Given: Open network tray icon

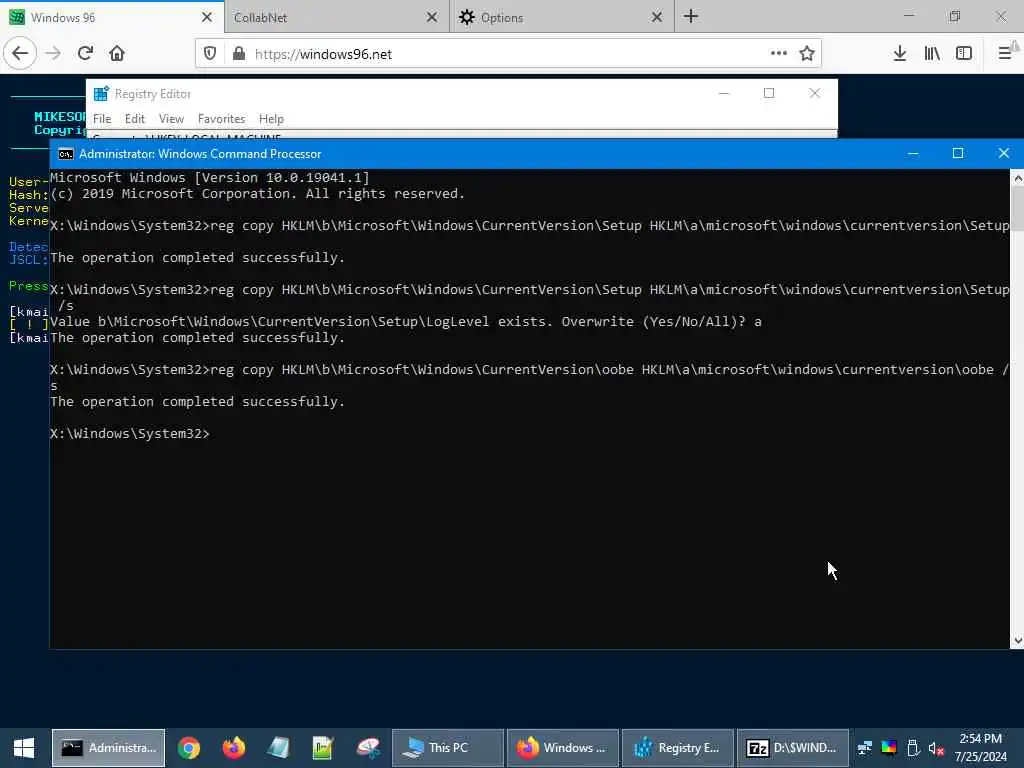Looking at the screenshot, I should tap(865, 748).
